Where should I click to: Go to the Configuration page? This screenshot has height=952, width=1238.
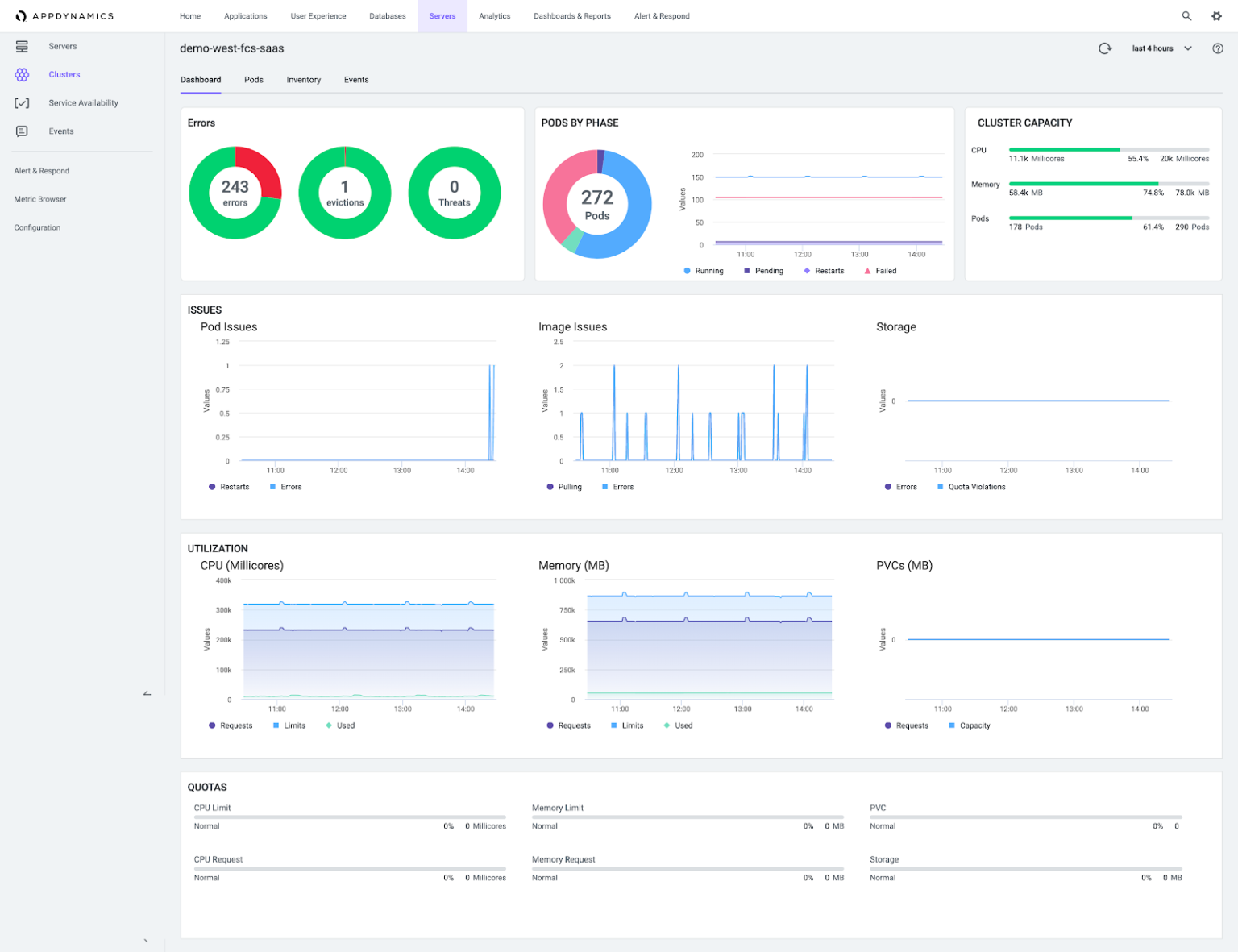[x=37, y=227]
